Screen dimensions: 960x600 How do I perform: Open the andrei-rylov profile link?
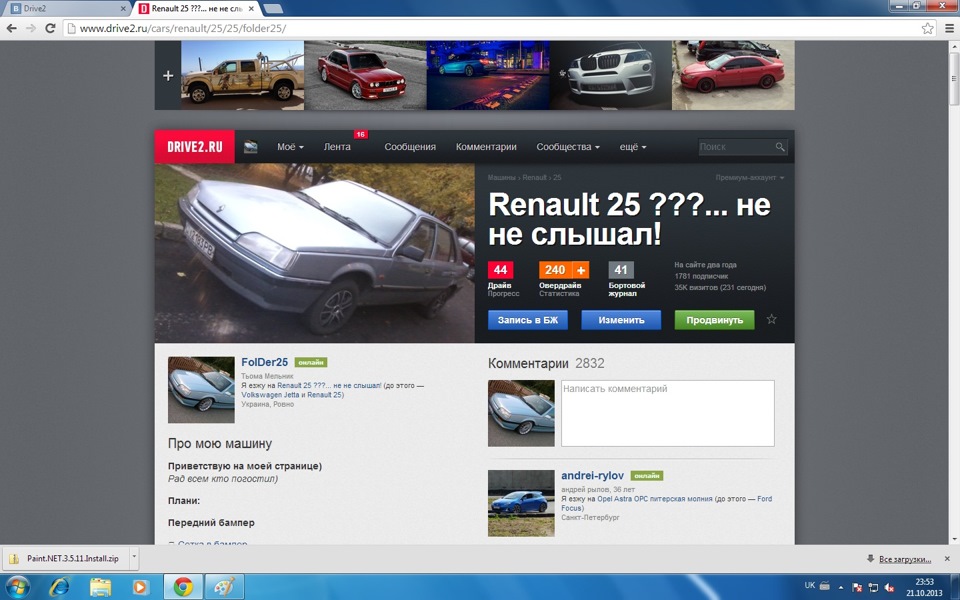click(x=593, y=476)
